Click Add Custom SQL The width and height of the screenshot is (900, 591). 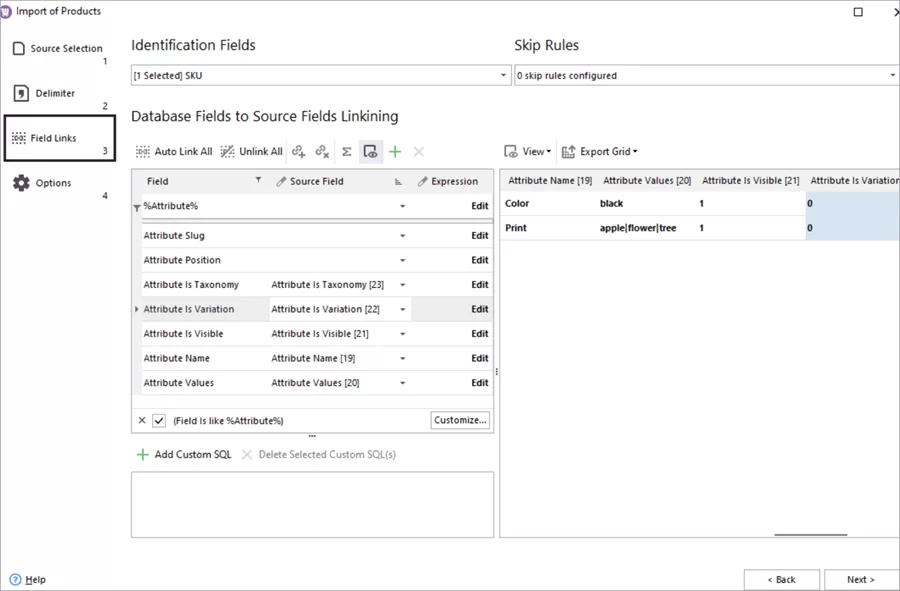[192, 454]
